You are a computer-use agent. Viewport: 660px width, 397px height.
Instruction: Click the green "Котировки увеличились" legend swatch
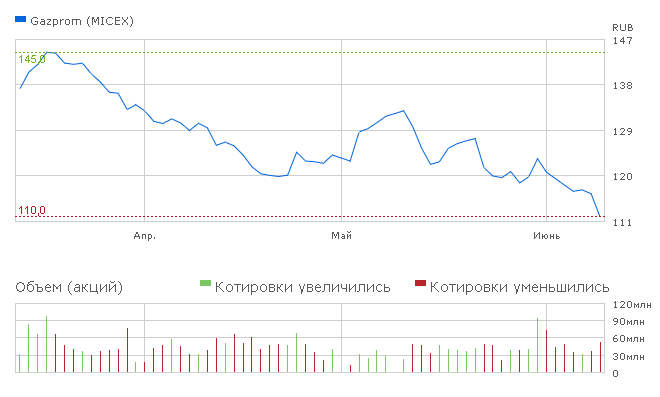(205, 283)
